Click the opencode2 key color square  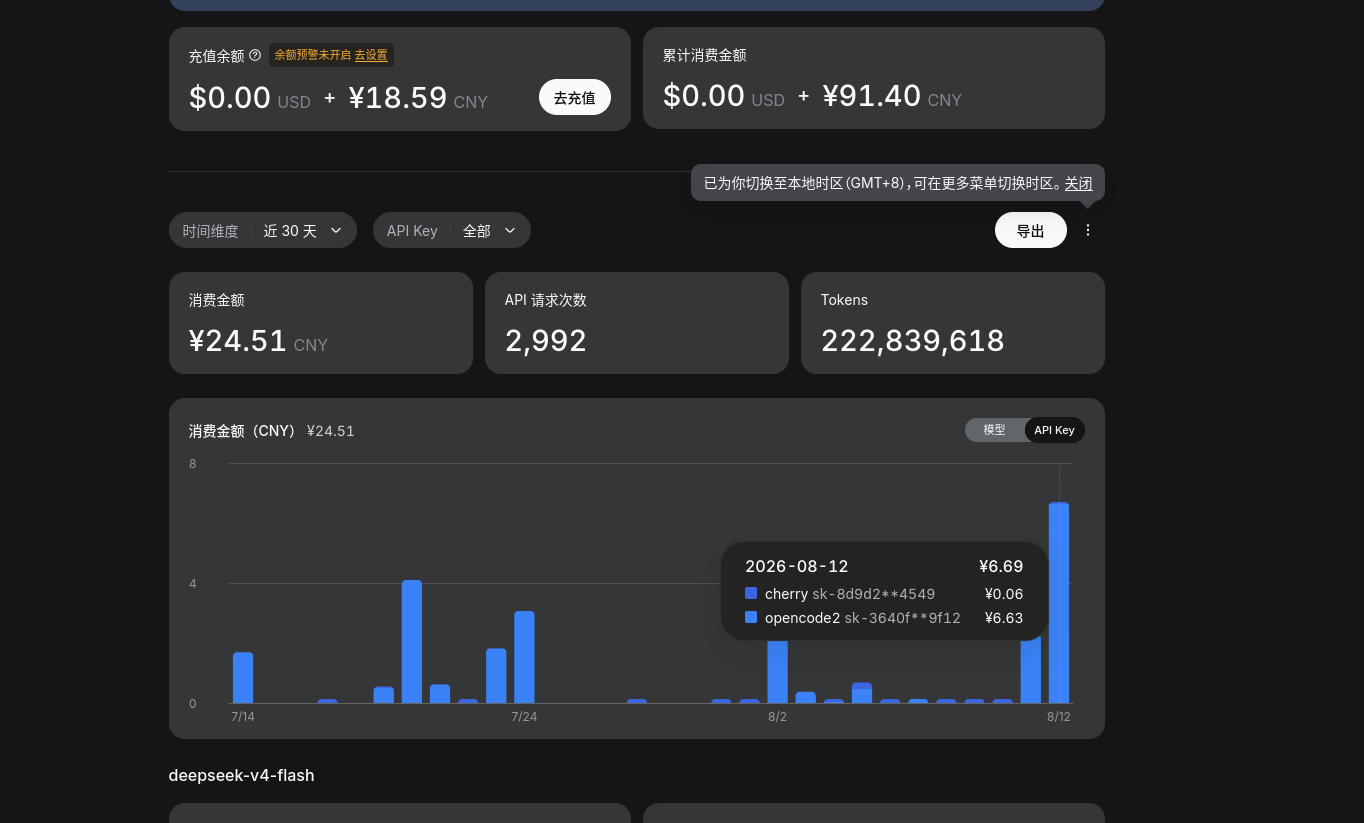tap(751, 617)
